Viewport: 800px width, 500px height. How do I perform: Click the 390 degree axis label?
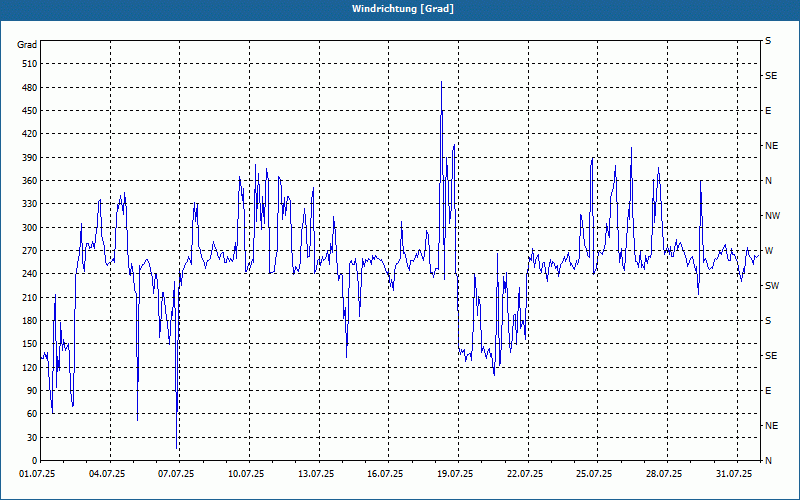click(x=30, y=158)
